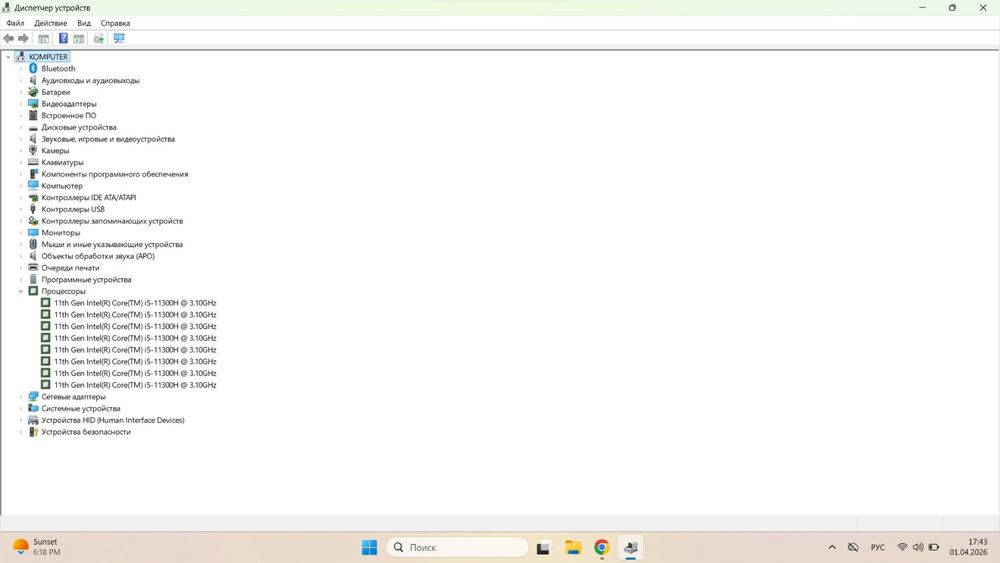Select Программные устройства row

(x=86, y=279)
